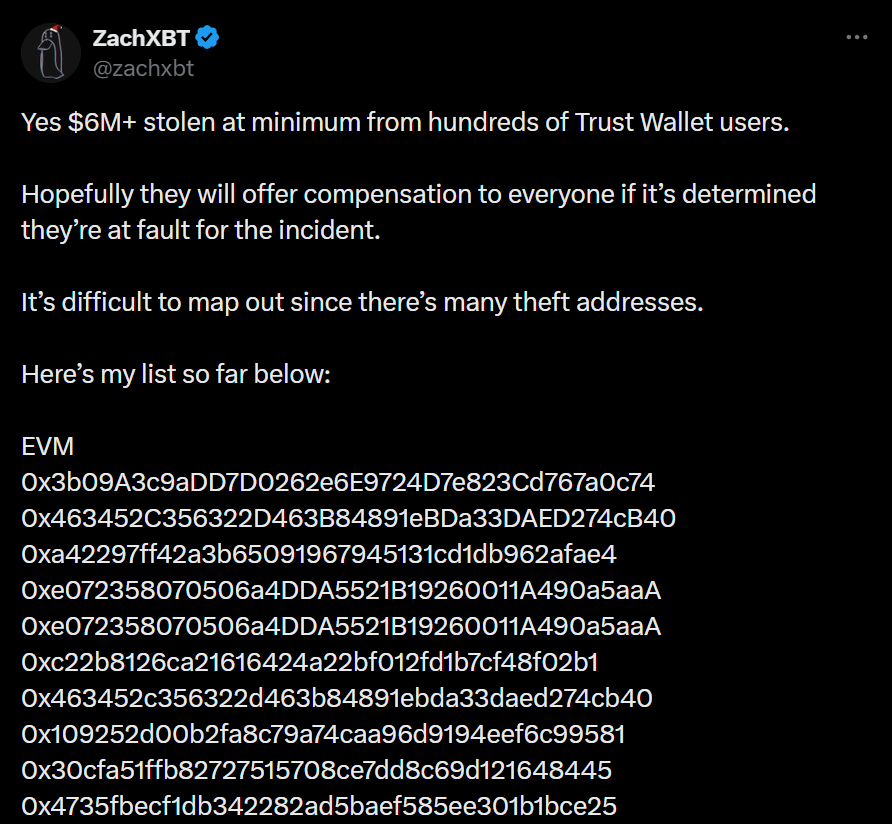Open the tweet options ellipsis menu
This screenshot has height=824, width=892.
[856, 36]
